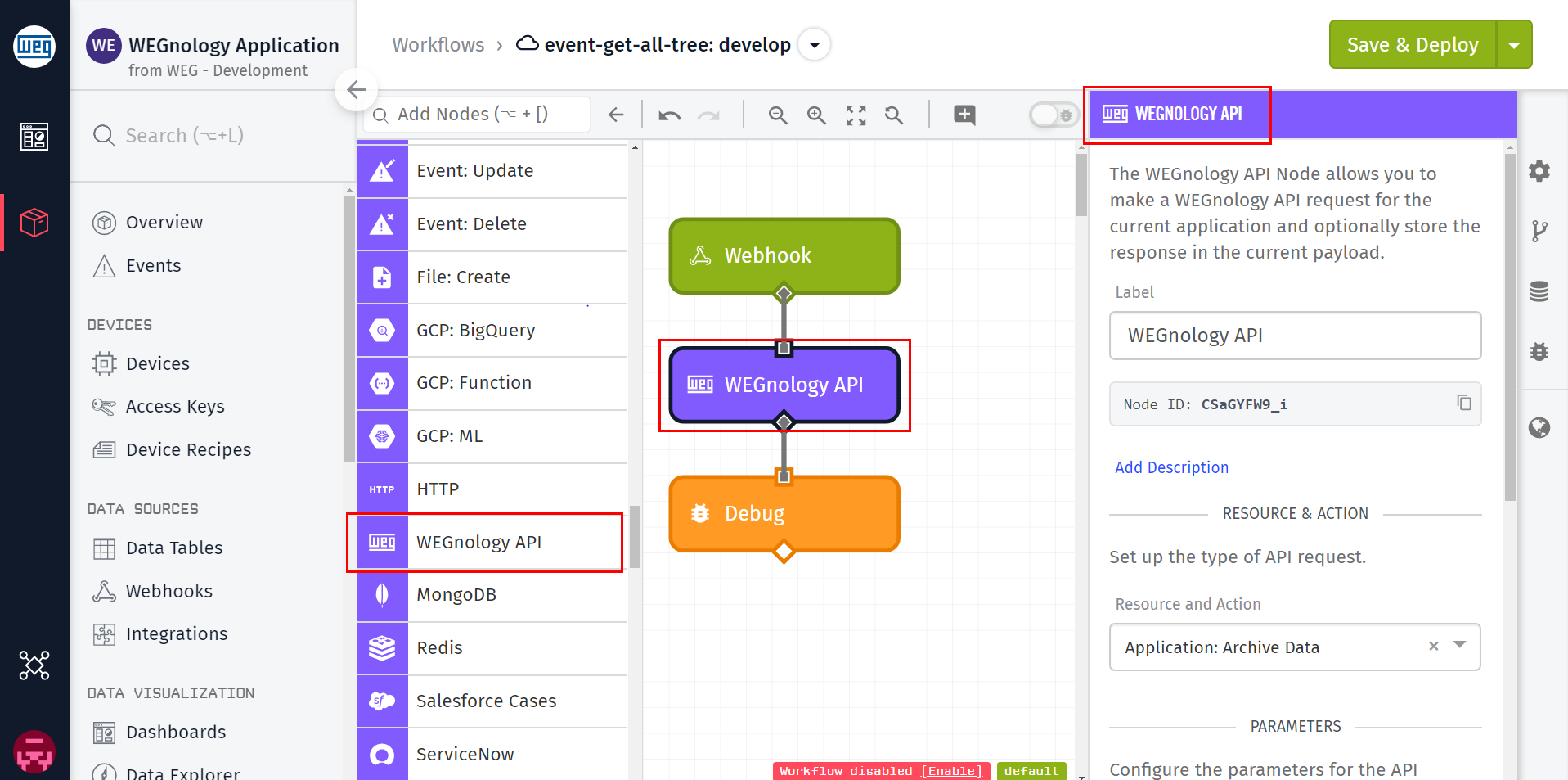This screenshot has height=780, width=1568.
Task: Fit workflow to screen
Action: (x=856, y=115)
